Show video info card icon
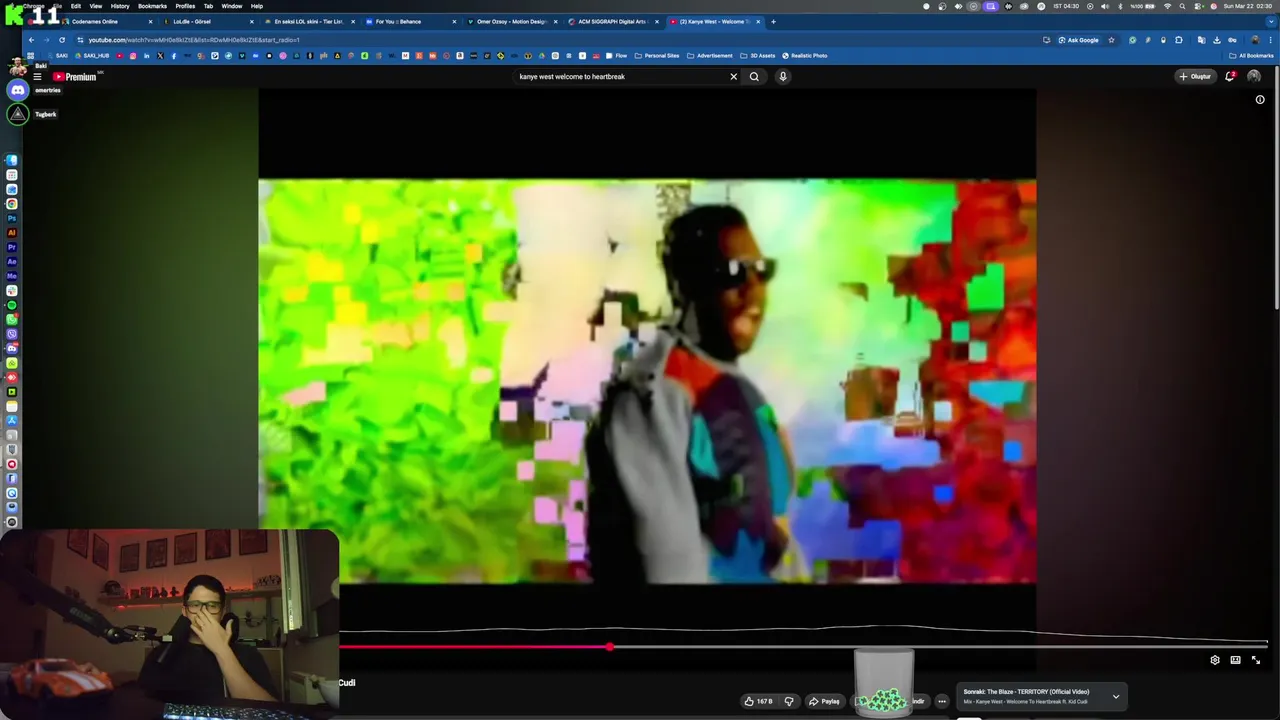The width and height of the screenshot is (1280, 720). click(1260, 100)
